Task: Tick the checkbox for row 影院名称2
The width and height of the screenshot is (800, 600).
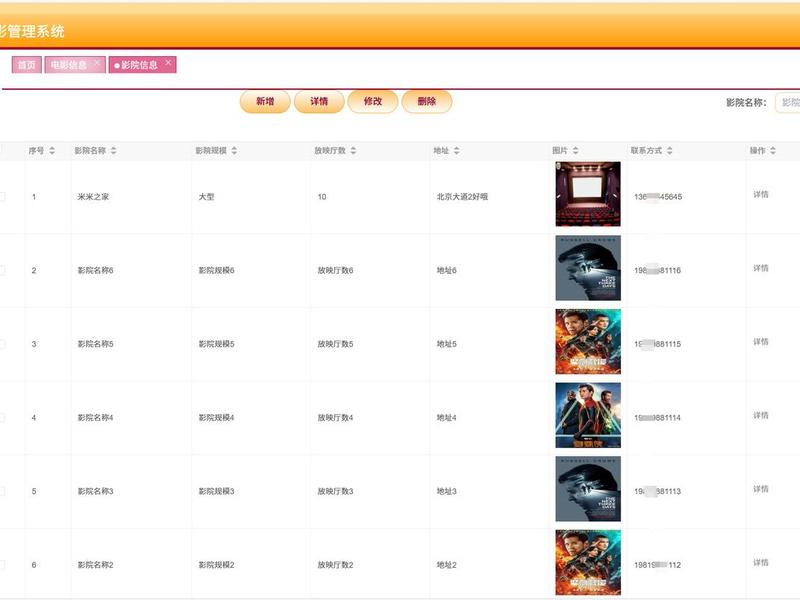Action: (2, 565)
